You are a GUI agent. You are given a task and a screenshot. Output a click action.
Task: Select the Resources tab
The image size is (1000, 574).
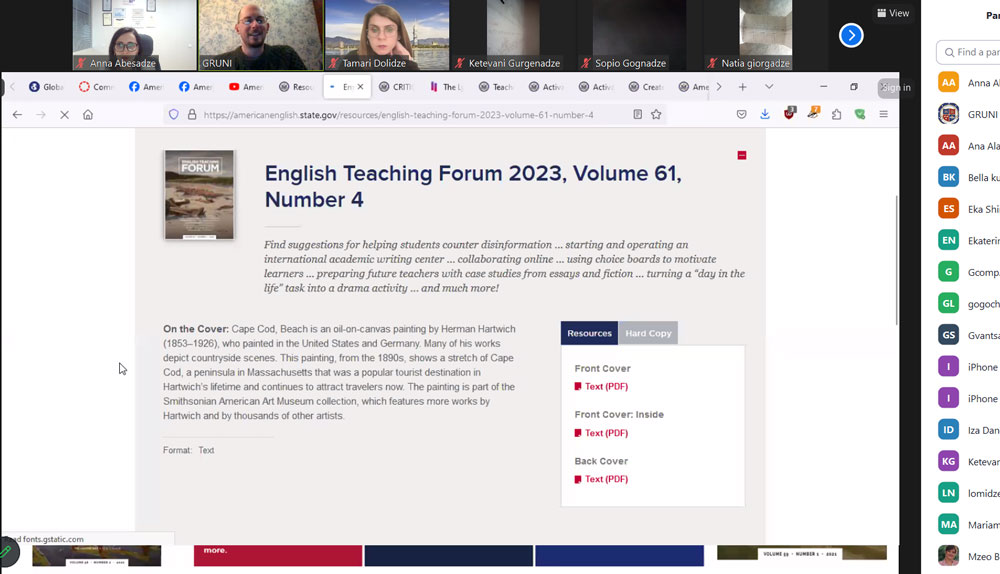pos(589,333)
